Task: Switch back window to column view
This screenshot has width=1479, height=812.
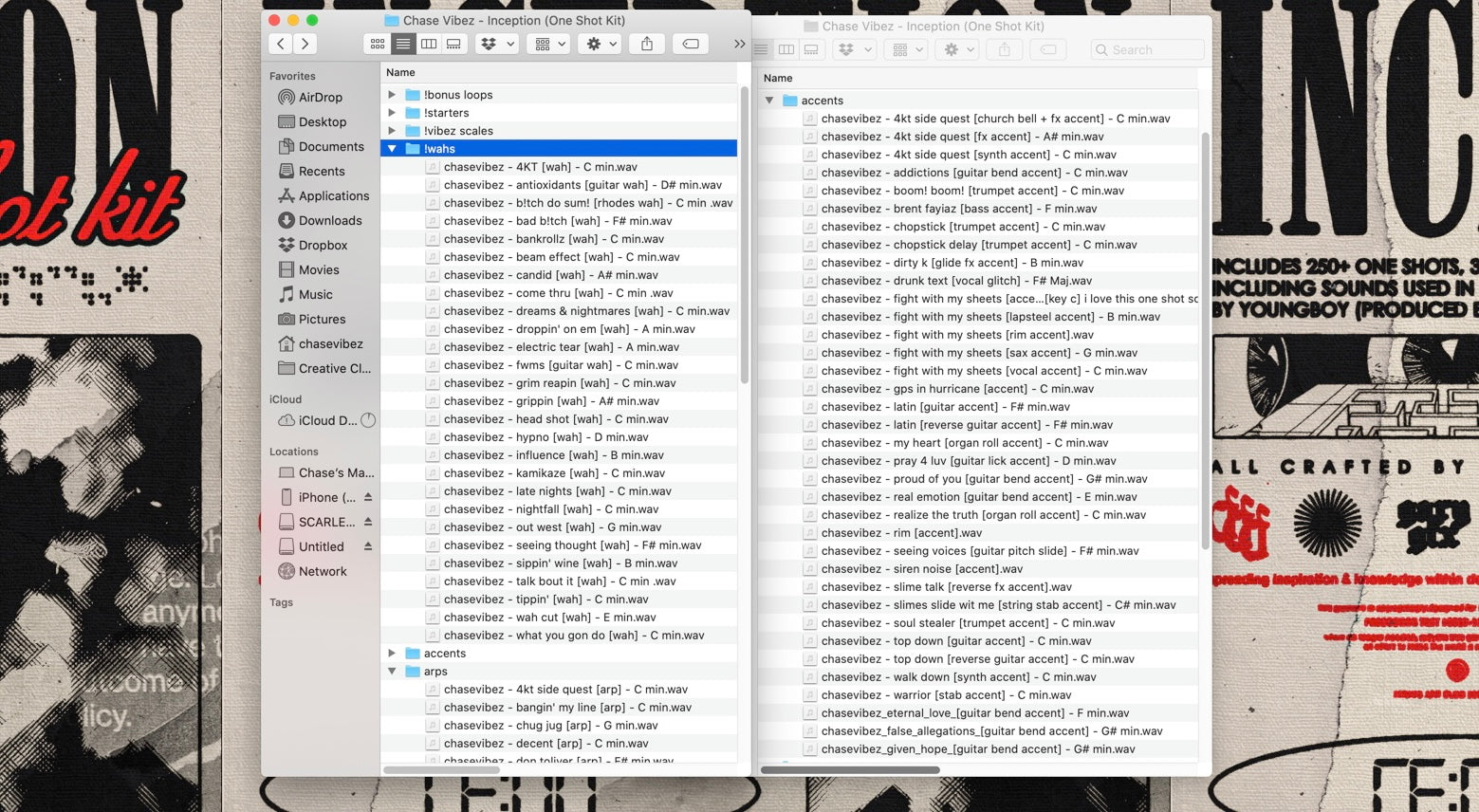Action: tap(786, 49)
